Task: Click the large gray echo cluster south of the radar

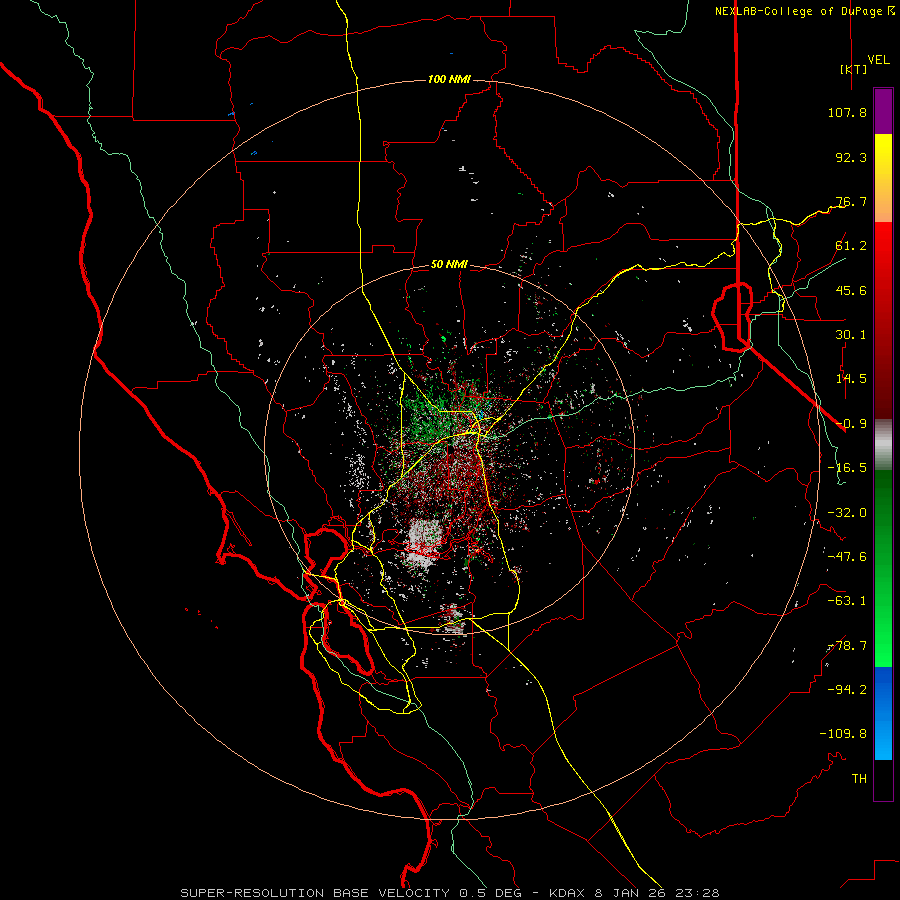Action: [424, 543]
